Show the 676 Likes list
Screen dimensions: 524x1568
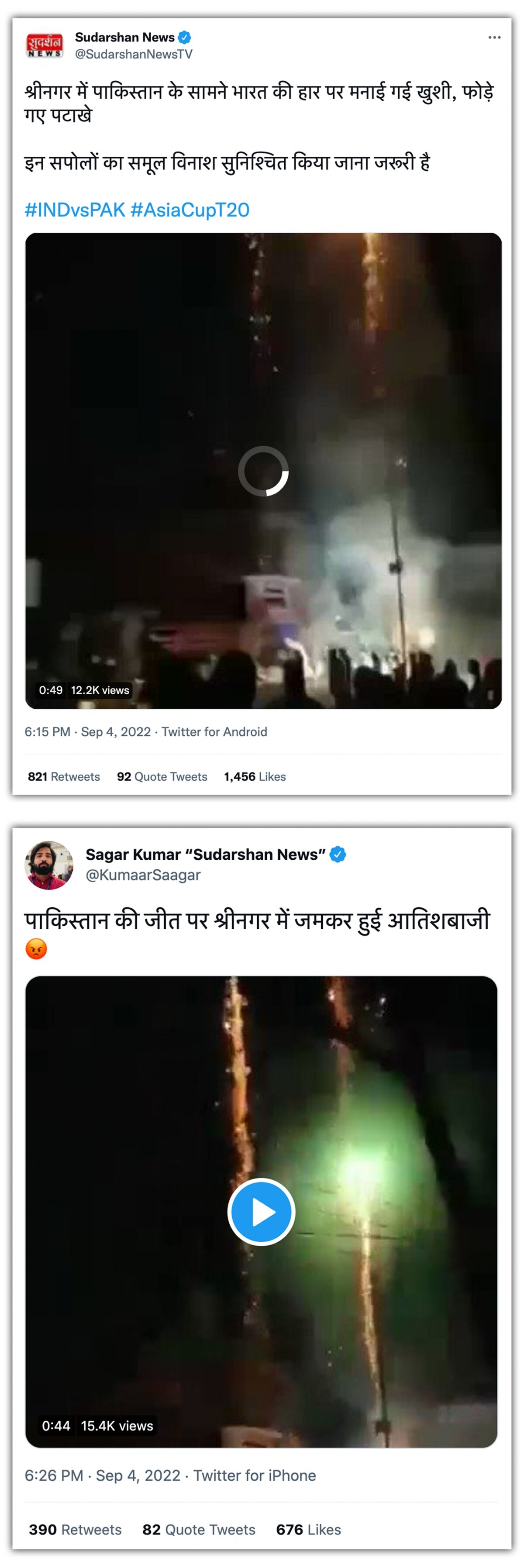pyautogui.click(x=308, y=1530)
